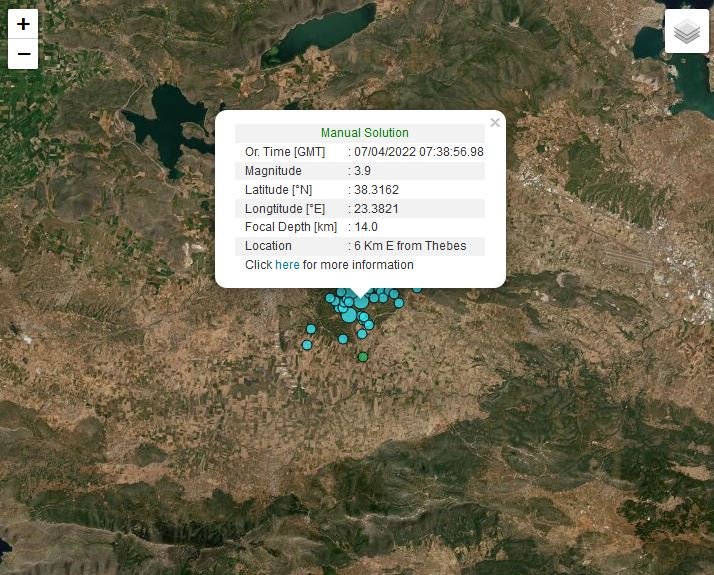Zoom in on the map
Viewport: 714px width, 575px height.
[x=23, y=24]
